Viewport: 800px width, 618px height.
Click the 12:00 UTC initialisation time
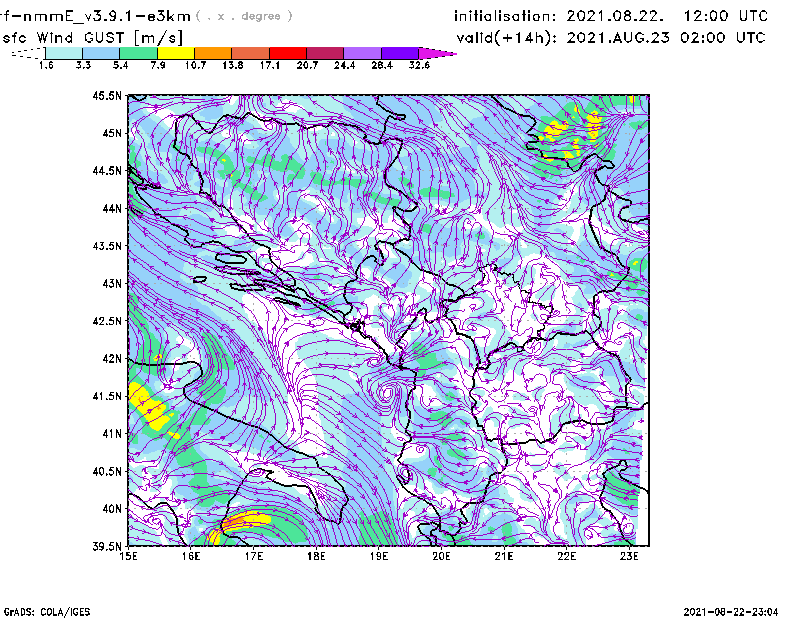click(726, 16)
